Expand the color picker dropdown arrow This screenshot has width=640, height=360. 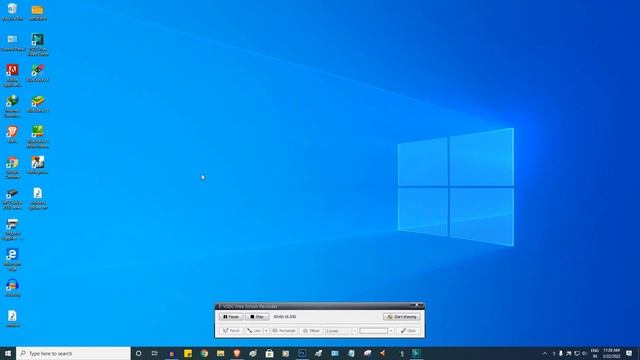391,331
